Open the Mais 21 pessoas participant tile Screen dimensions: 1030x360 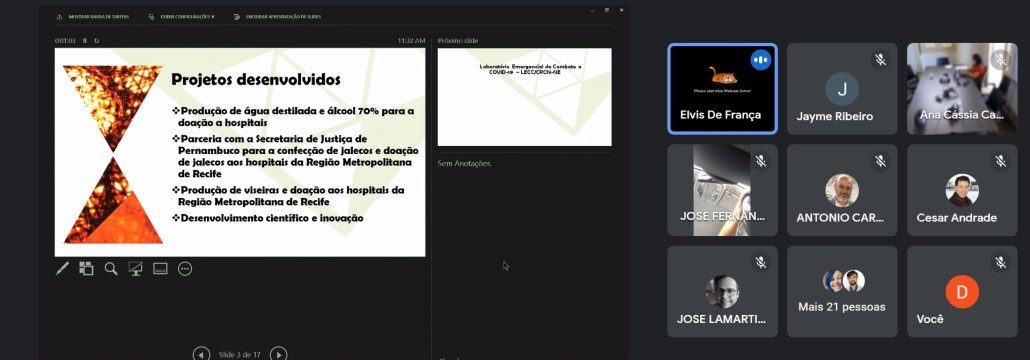click(x=841, y=292)
